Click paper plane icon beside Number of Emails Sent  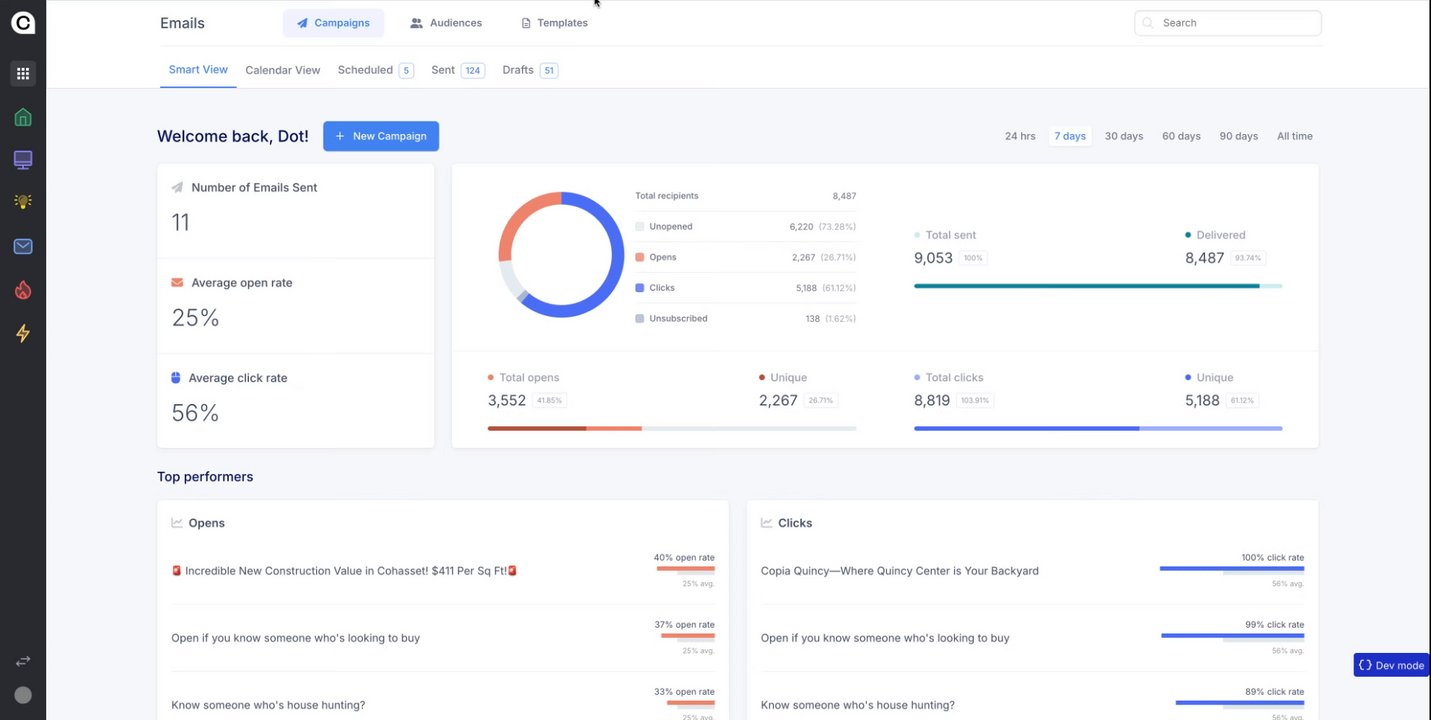[177, 187]
